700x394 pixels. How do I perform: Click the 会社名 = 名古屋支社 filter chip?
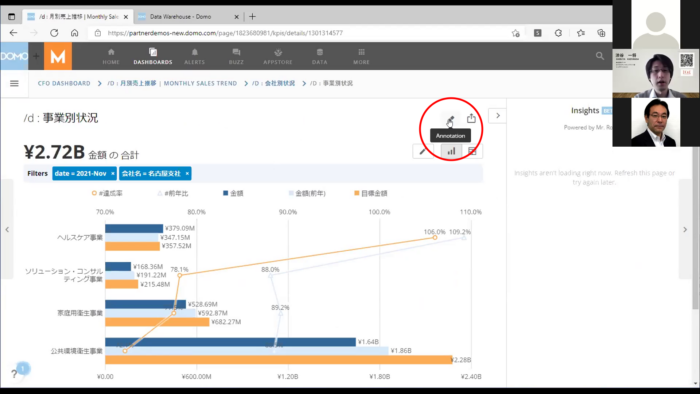(155, 174)
